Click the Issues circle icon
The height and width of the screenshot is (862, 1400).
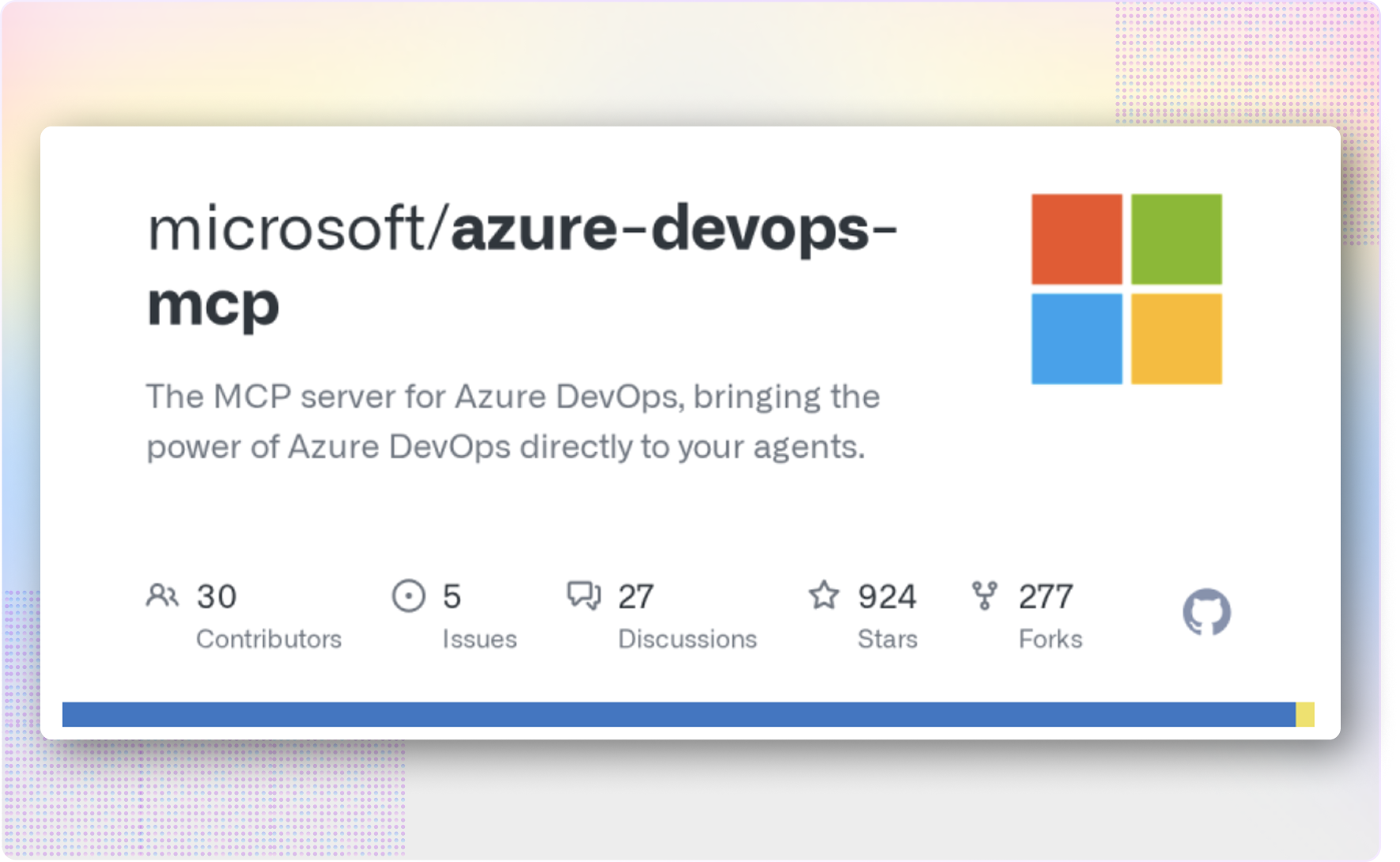pyautogui.click(x=408, y=595)
